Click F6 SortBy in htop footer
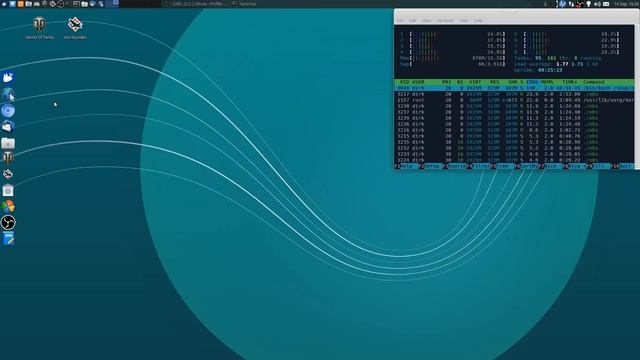 click(527, 166)
